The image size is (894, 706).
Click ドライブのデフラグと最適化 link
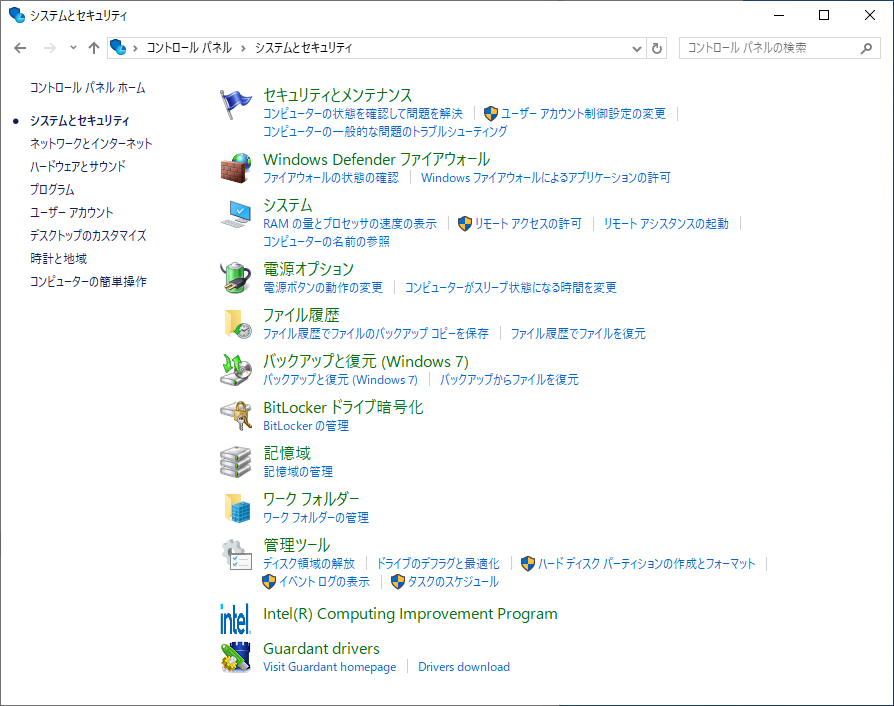coord(438,564)
